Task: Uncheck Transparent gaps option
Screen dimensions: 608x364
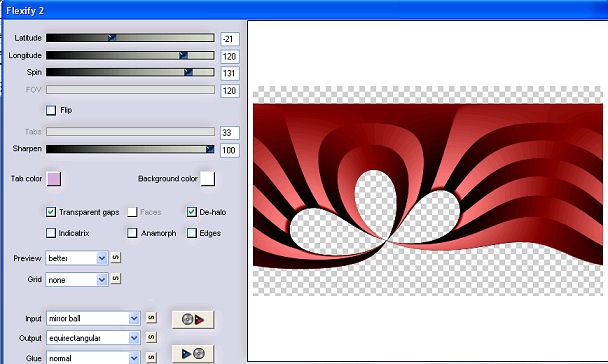Action: click(51, 212)
